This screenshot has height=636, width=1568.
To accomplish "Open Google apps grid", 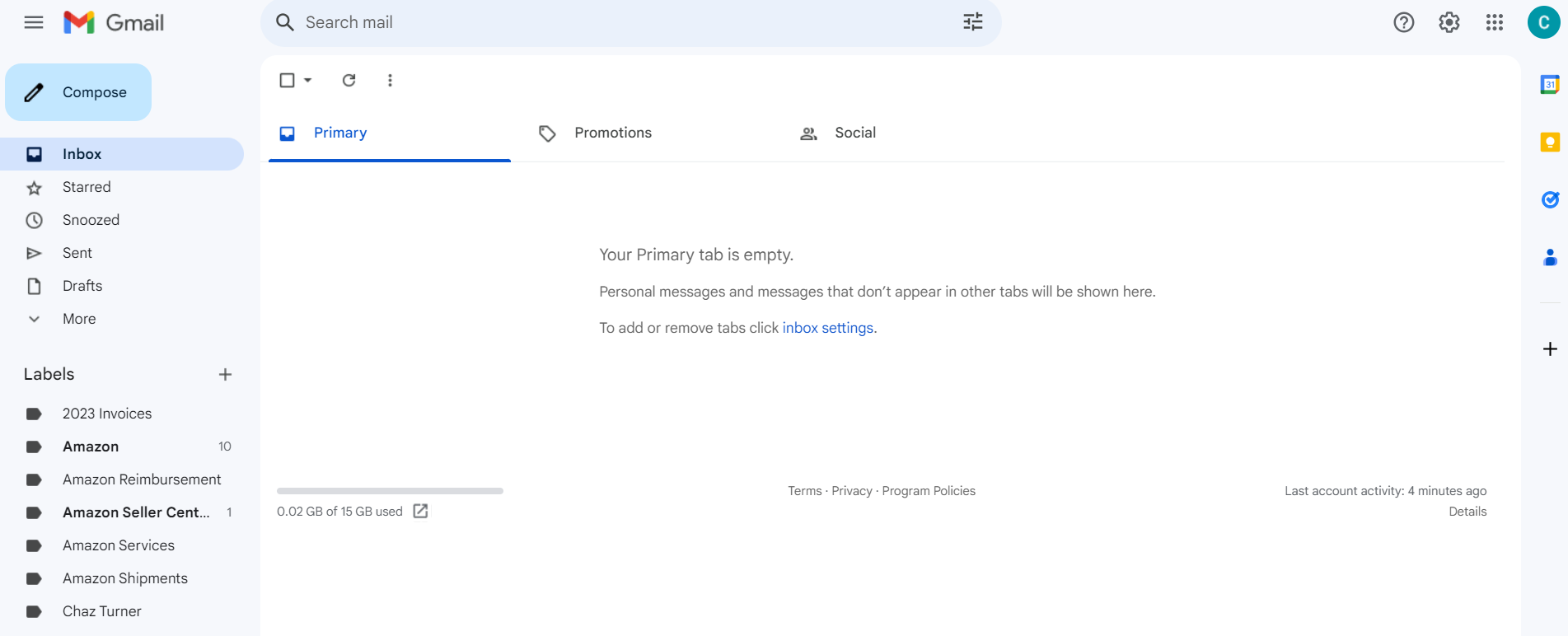I will pos(1495,22).
